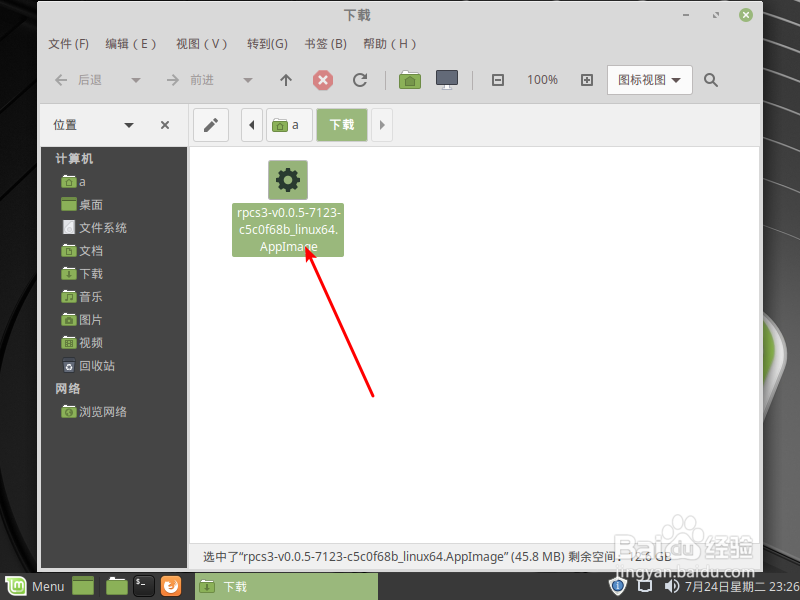The height and width of the screenshot is (600, 800).
Task: Reload the current folder
Action: click(360, 80)
